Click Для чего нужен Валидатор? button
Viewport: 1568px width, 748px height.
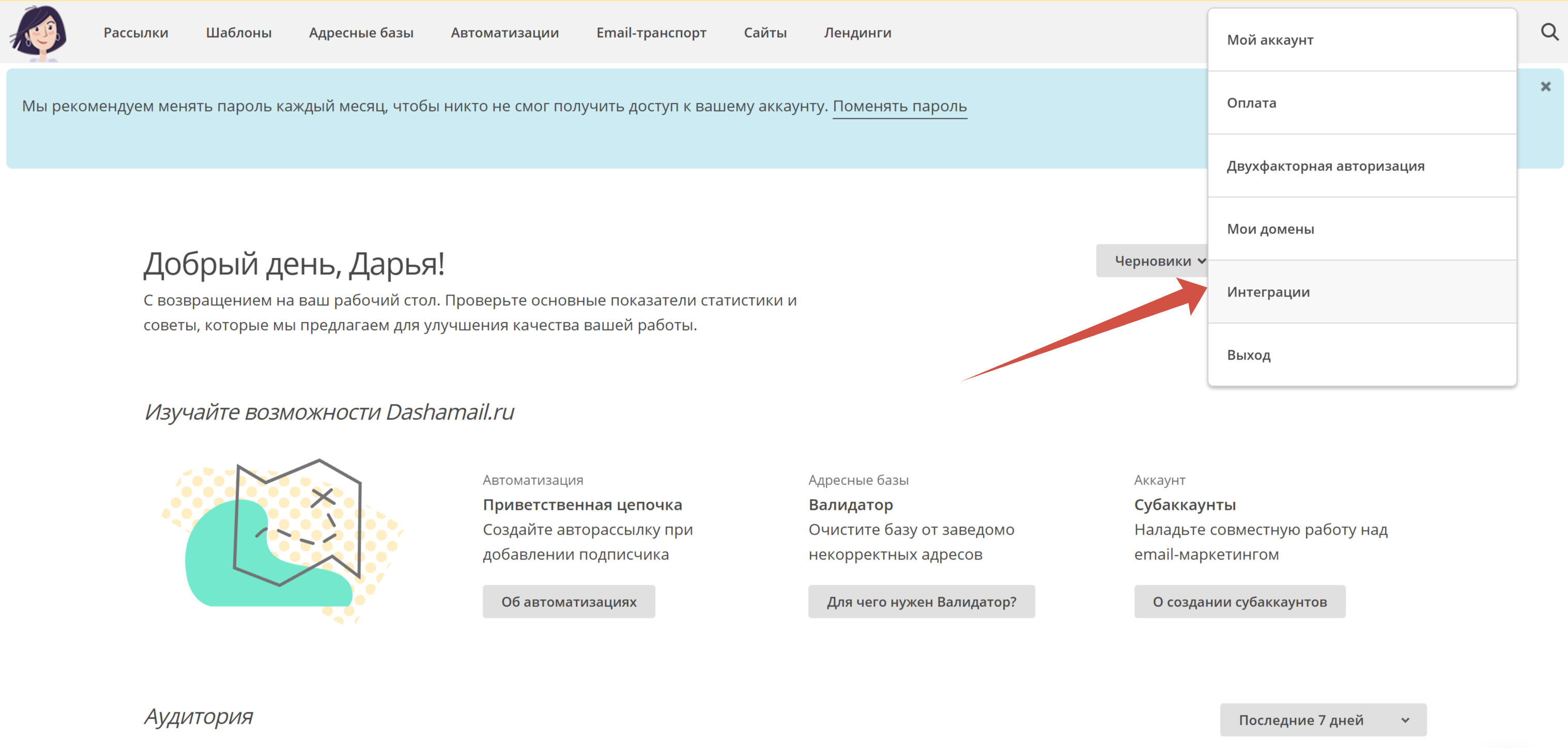coord(921,601)
